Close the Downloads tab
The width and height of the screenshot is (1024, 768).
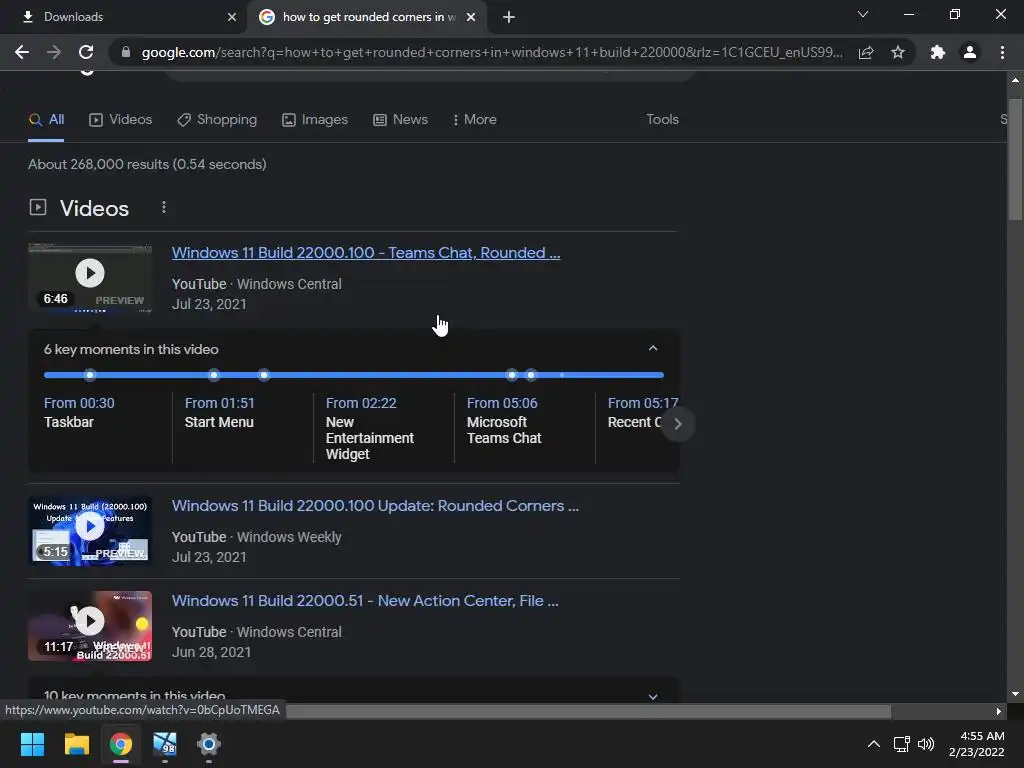(x=232, y=17)
